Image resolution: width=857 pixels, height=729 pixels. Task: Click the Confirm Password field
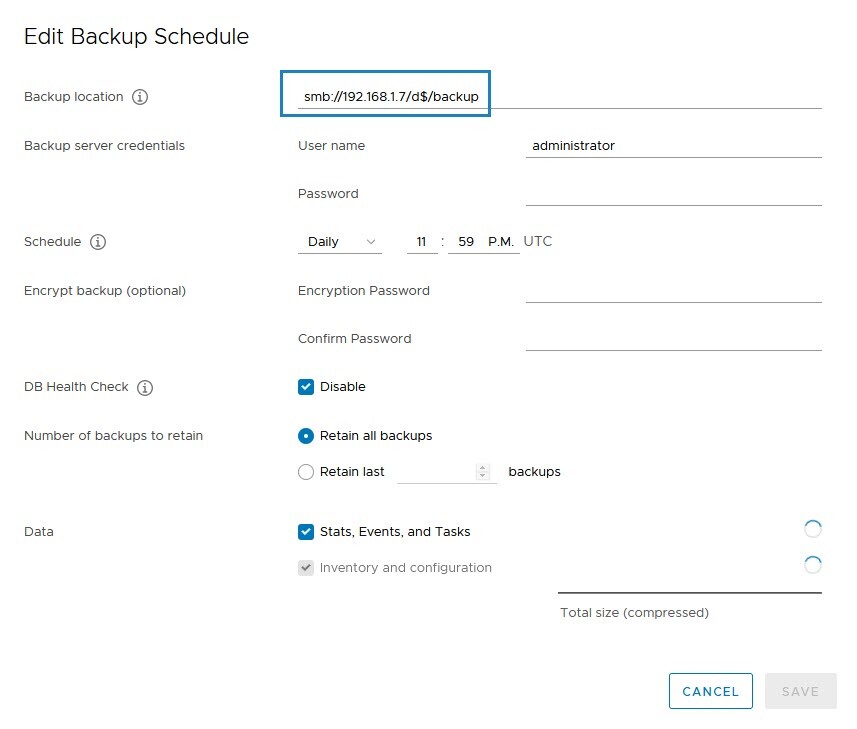pyautogui.click(x=673, y=339)
